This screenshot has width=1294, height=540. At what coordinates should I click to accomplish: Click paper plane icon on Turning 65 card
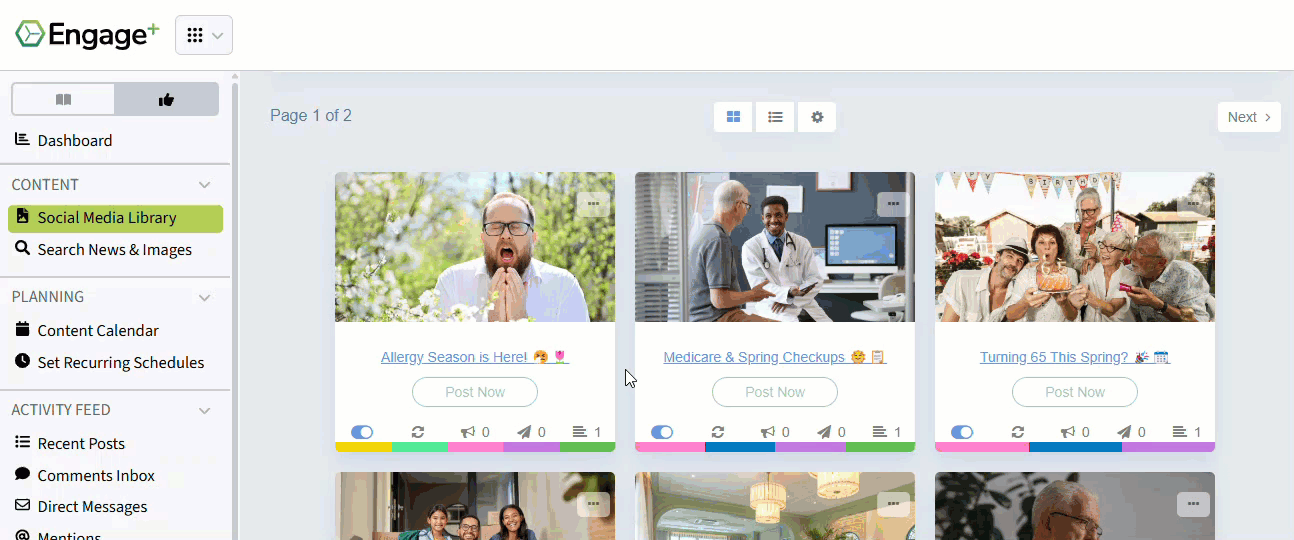[1124, 432]
